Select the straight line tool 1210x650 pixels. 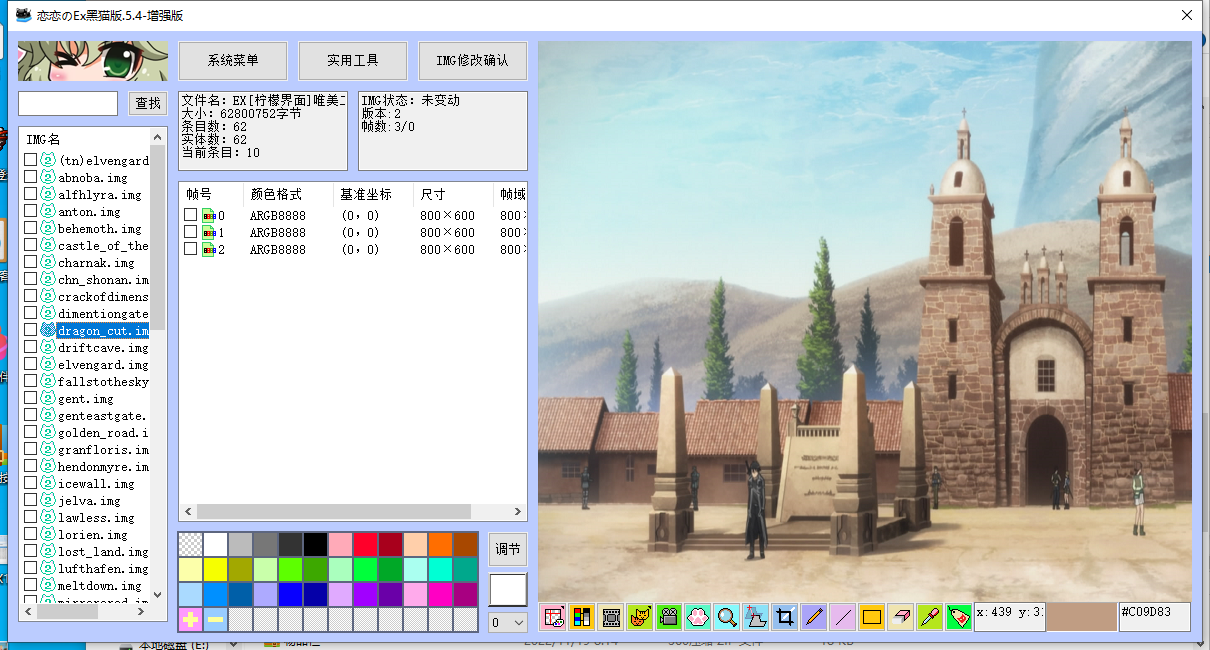coord(843,617)
